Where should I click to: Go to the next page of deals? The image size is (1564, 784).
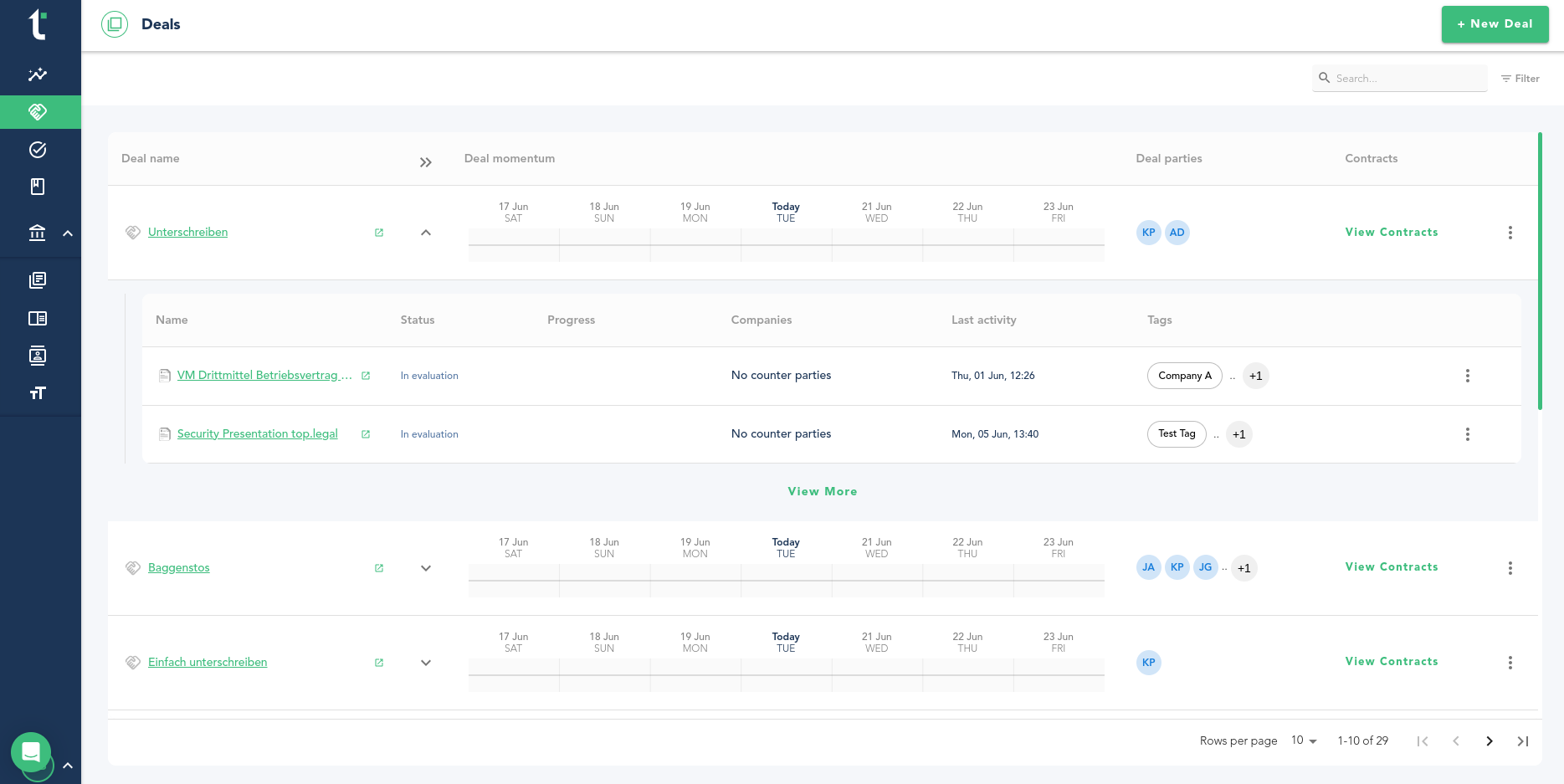point(1490,740)
